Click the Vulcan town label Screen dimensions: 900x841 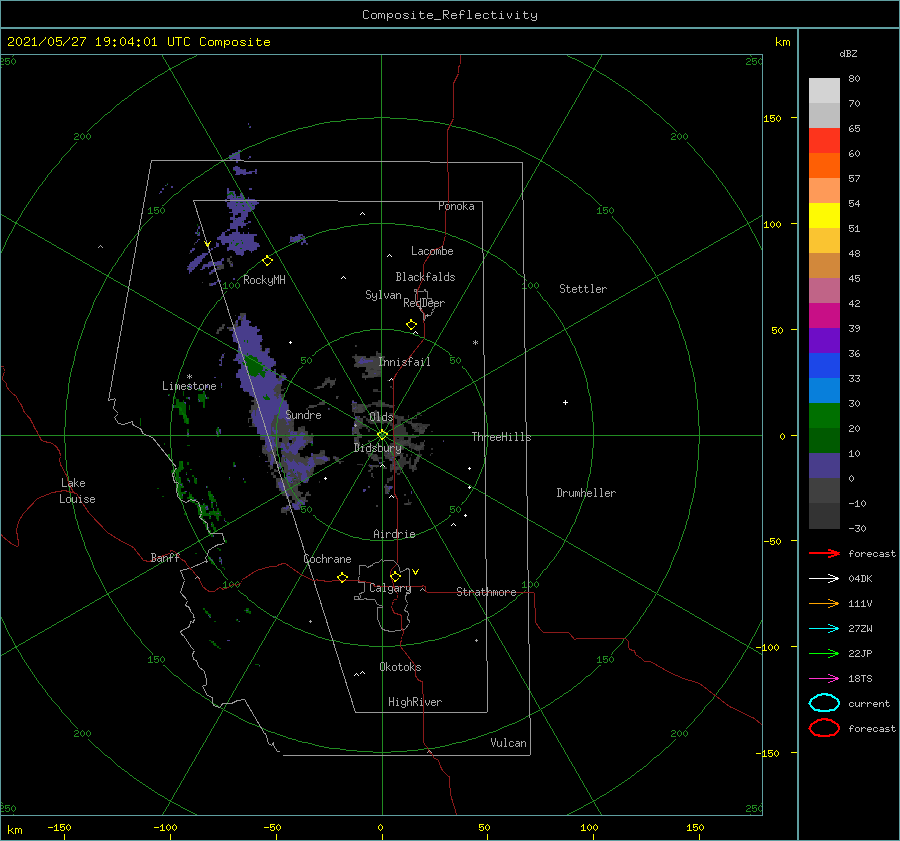[x=509, y=743]
